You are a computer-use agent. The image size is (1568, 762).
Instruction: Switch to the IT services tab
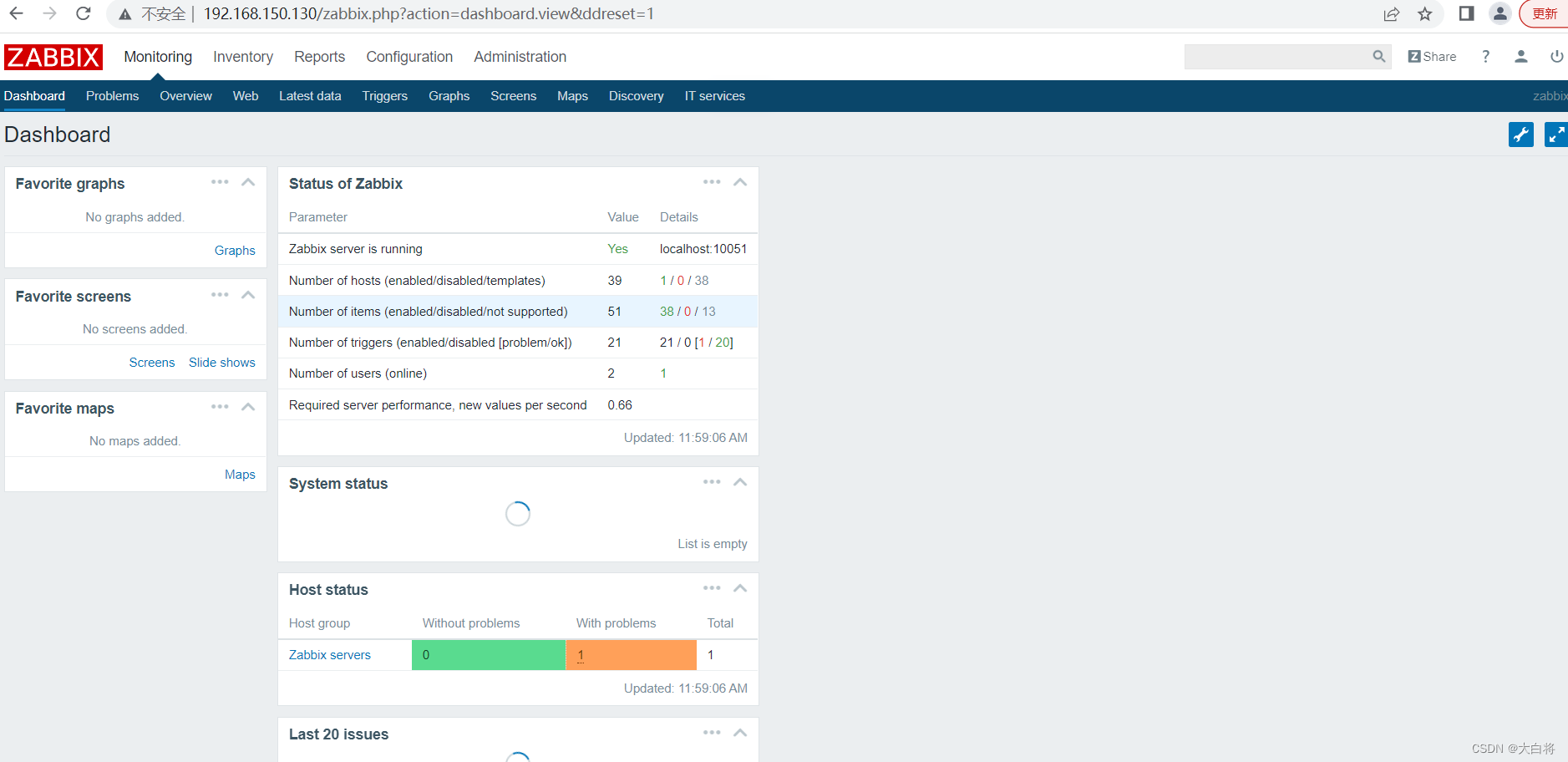715,96
